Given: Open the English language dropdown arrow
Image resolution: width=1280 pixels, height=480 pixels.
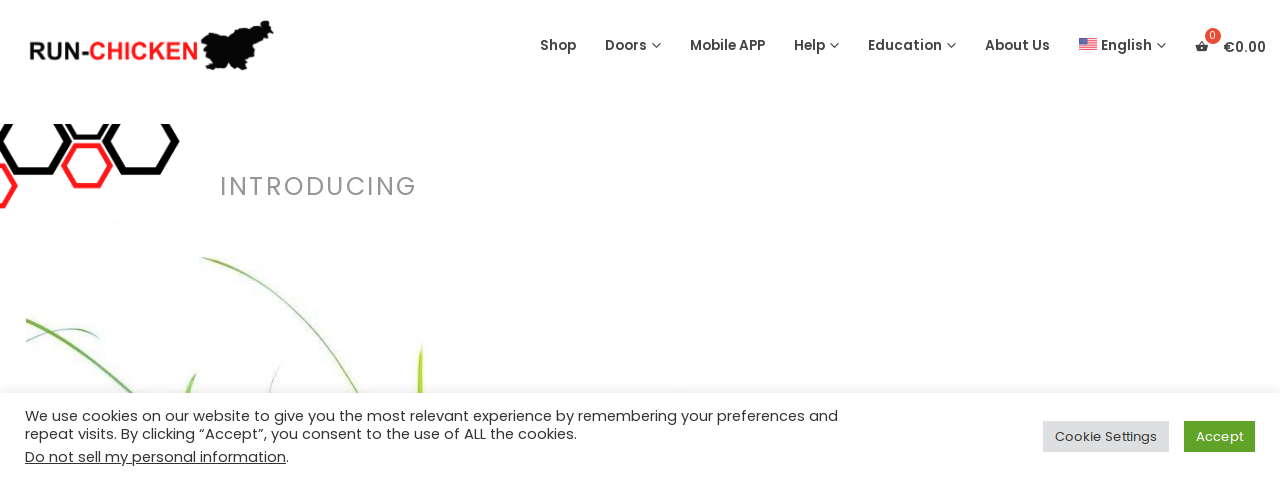Looking at the screenshot, I should pyautogui.click(x=1161, y=46).
